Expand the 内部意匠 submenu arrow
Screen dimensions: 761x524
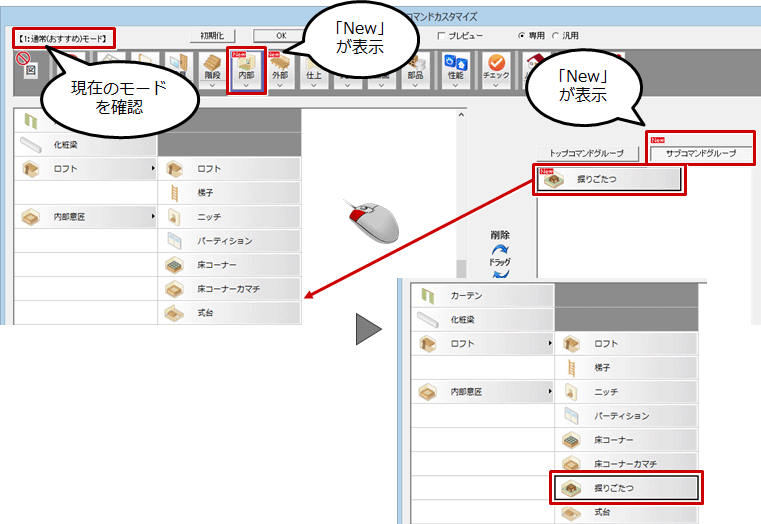(x=153, y=216)
